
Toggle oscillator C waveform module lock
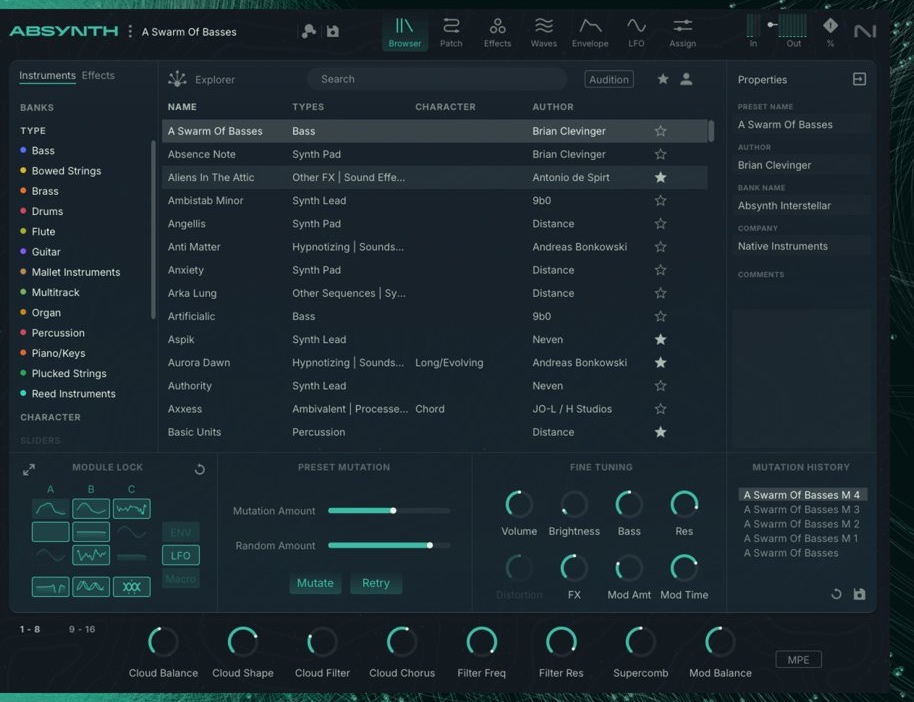click(131, 508)
